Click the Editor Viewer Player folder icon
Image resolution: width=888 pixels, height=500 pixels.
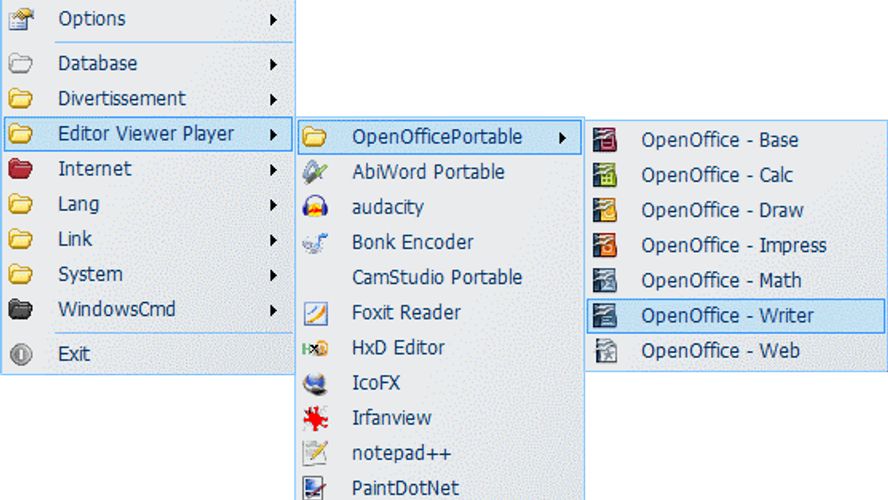[21, 134]
